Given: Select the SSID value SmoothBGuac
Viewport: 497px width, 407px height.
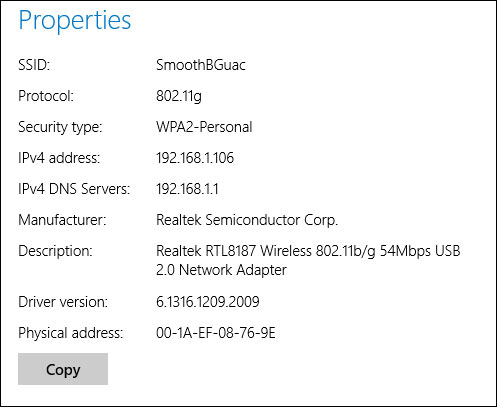Looking at the screenshot, I should coord(201,65).
